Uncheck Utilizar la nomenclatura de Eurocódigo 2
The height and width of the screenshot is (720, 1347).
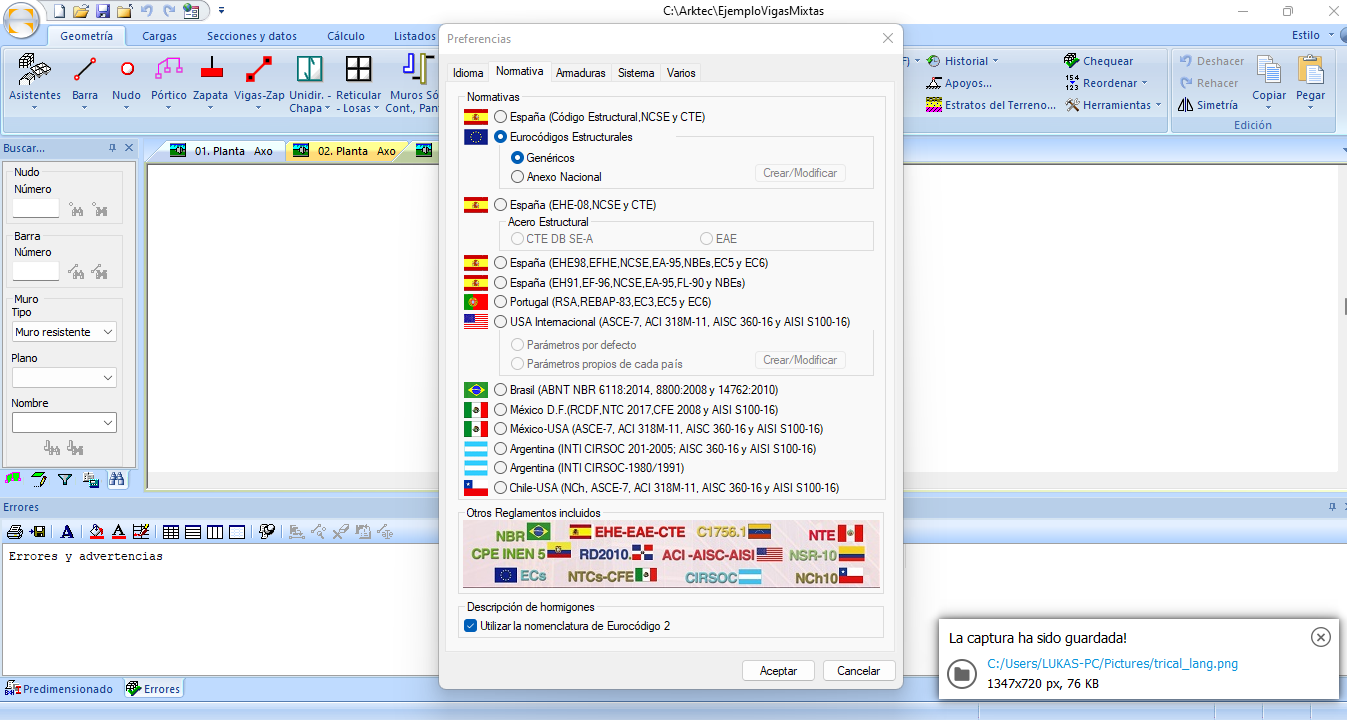(x=471, y=626)
